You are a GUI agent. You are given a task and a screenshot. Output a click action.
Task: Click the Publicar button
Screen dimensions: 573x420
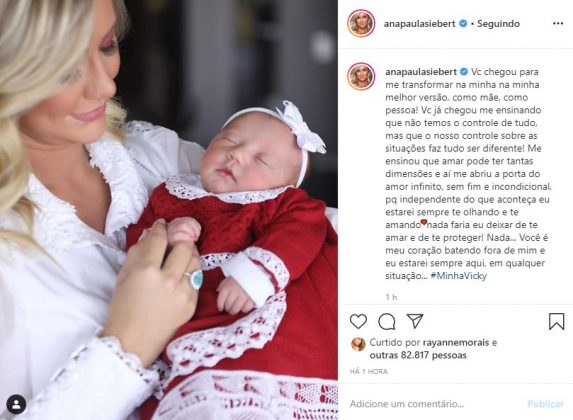545,404
